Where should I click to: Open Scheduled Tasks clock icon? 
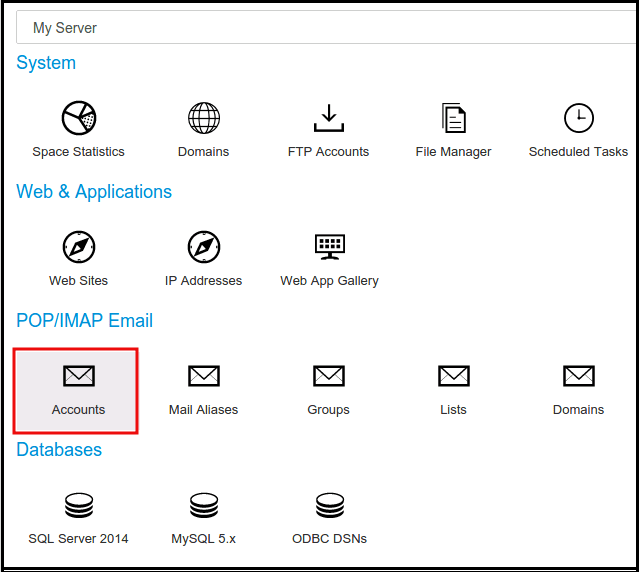(x=578, y=118)
